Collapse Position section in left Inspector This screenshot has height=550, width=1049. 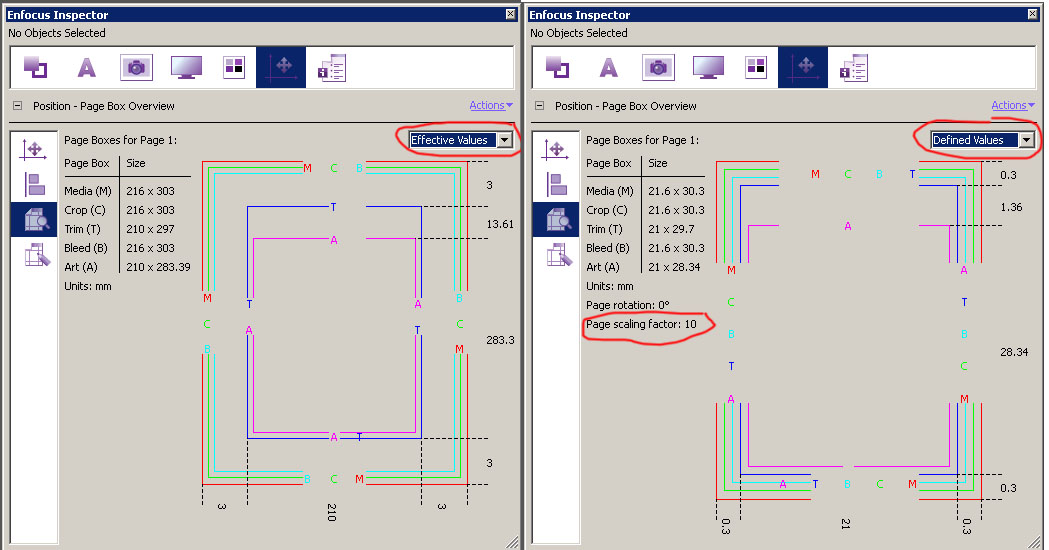click(17, 106)
